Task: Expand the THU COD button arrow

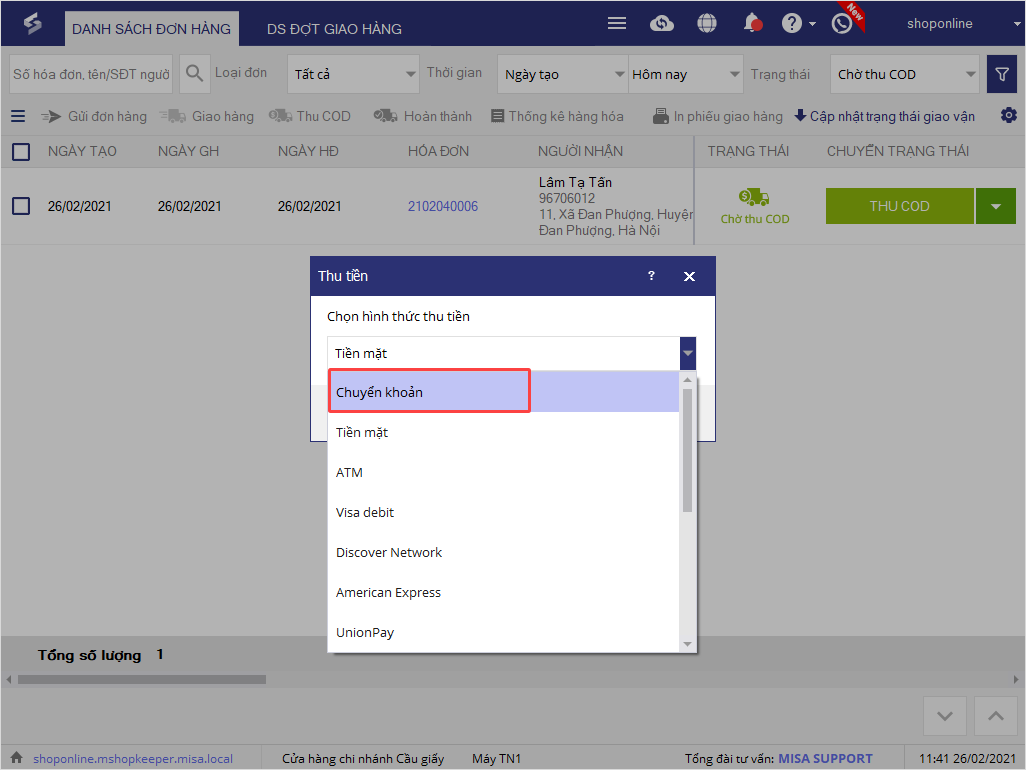Action: coord(995,206)
